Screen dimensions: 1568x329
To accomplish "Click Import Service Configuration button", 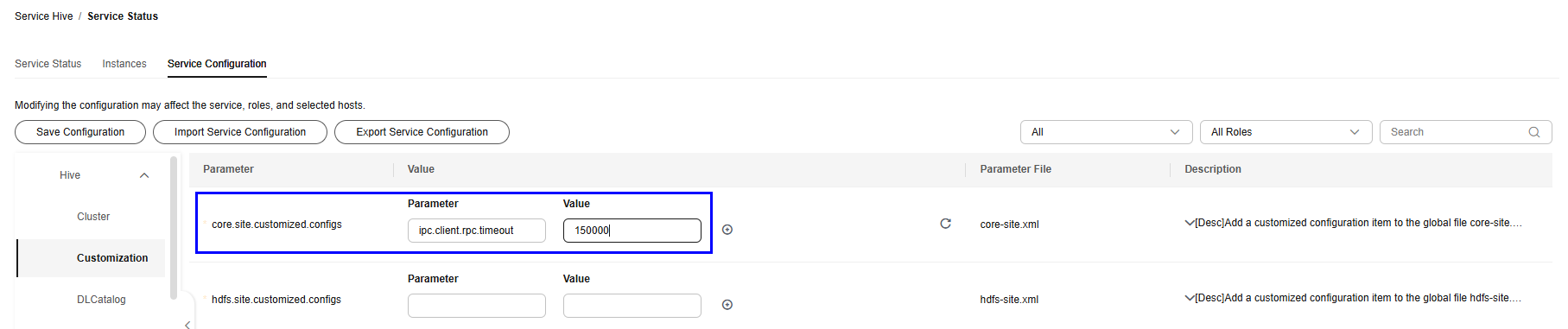I will coord(240,132).
